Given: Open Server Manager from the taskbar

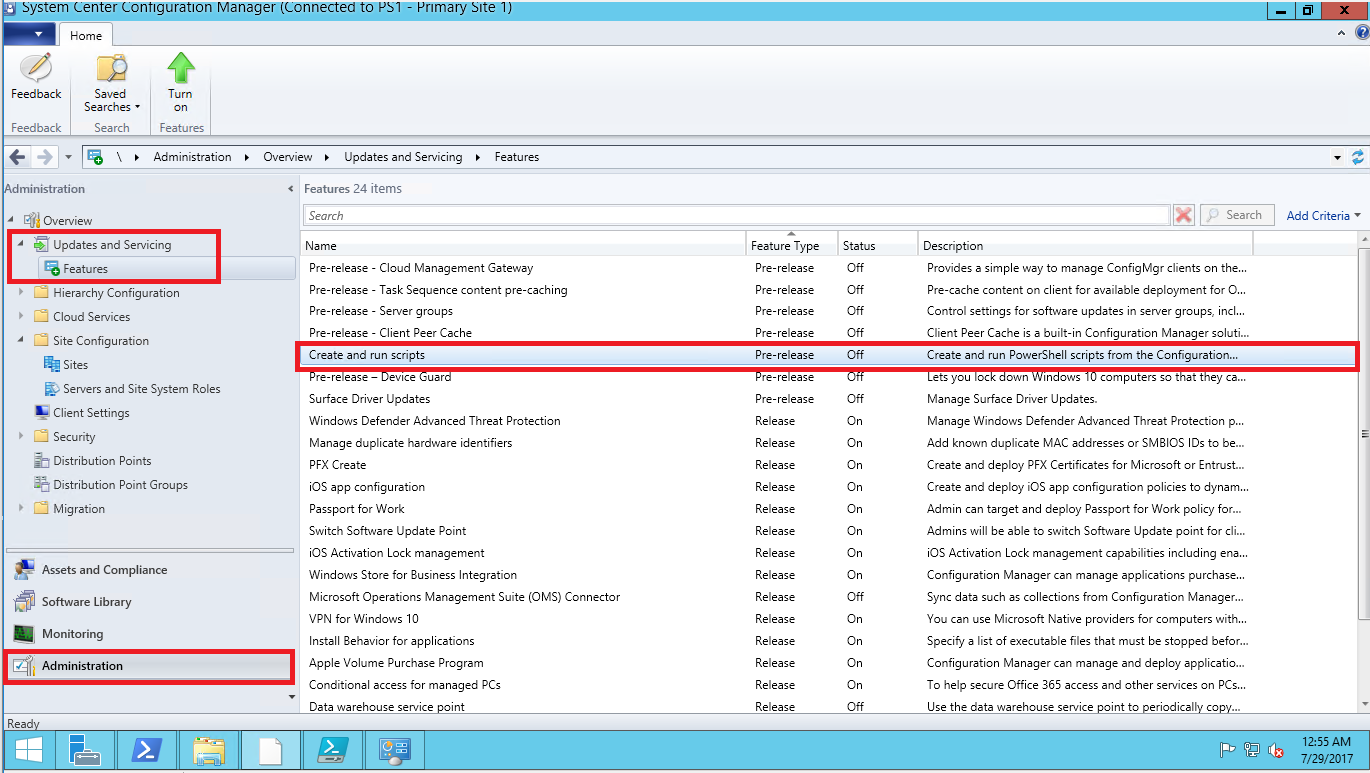Looking at the screenshot, I should 85,749.
